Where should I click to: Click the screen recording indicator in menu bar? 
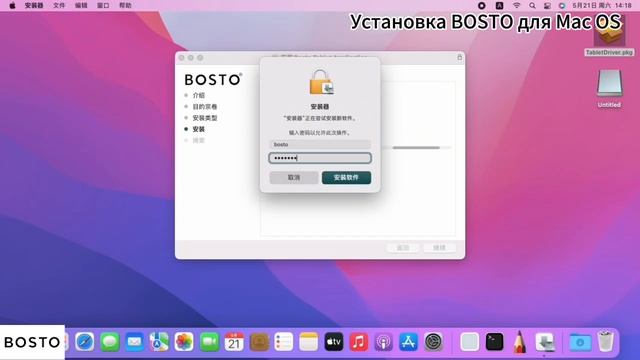point(482,5)
